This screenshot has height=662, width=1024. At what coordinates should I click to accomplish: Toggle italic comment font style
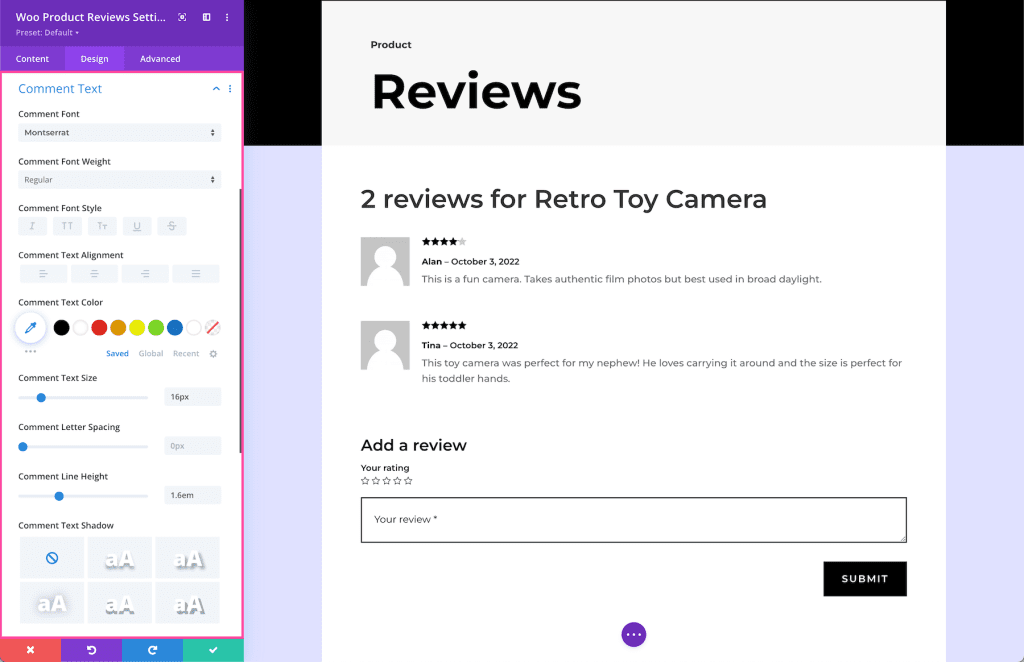tap(31, 225)
